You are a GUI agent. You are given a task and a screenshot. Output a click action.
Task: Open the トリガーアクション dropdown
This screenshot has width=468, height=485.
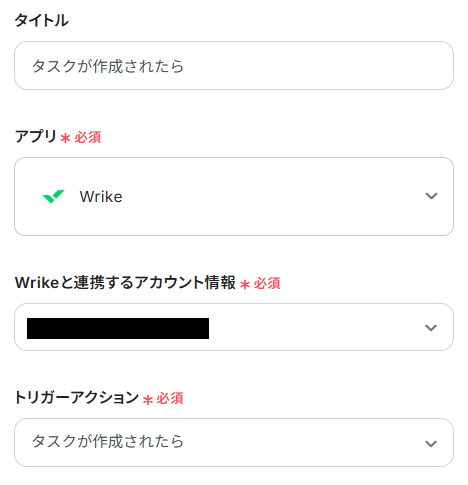234,442
